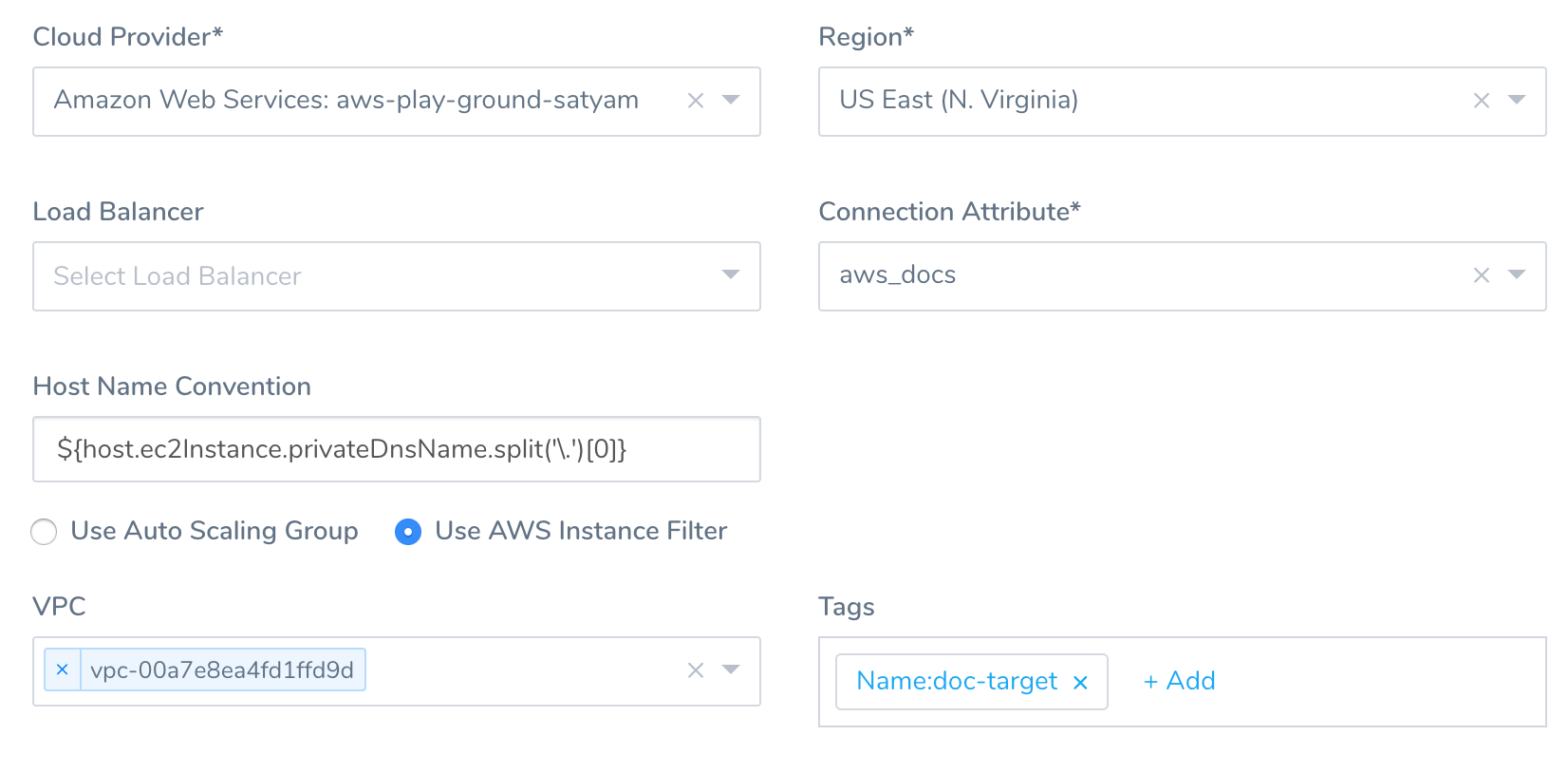Click the US East (N. Virginia) value
The width and height of the screenshot is (1568, 773).
959,100
